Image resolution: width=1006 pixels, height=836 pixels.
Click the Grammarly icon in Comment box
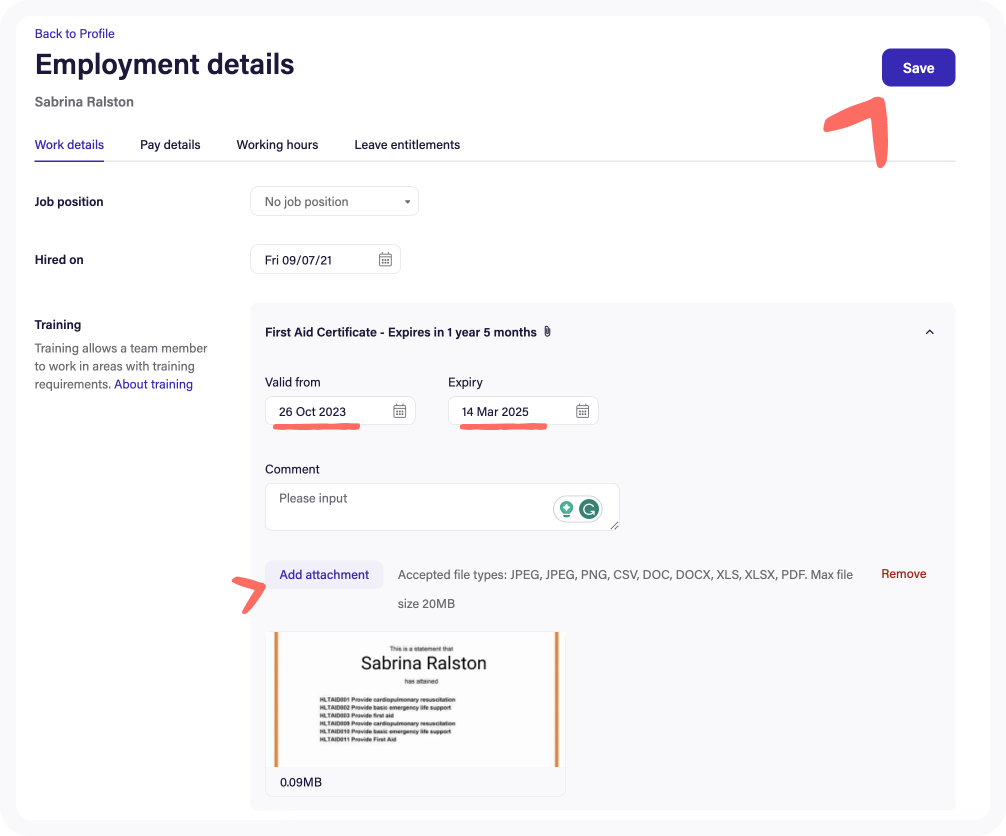[589, 509]
